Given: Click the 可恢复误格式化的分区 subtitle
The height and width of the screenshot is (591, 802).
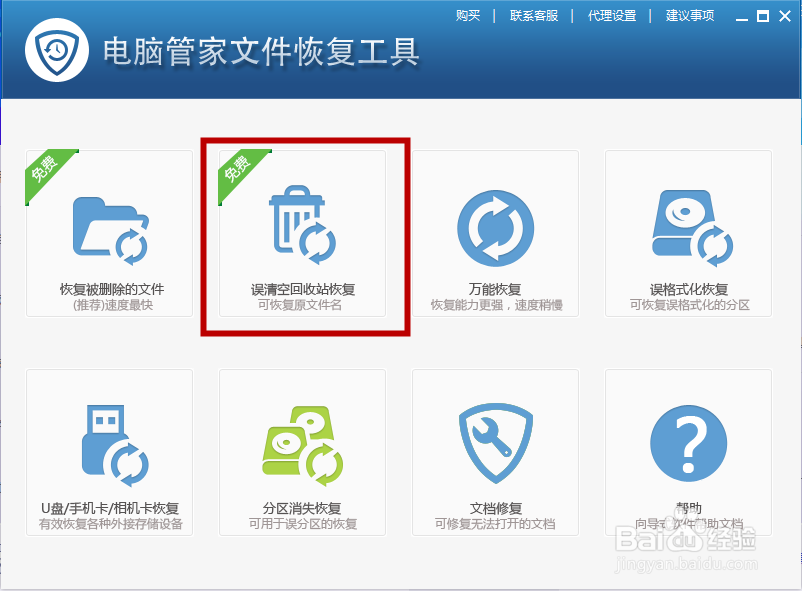Looking at the screenshot, I should (x=689, y=305).
